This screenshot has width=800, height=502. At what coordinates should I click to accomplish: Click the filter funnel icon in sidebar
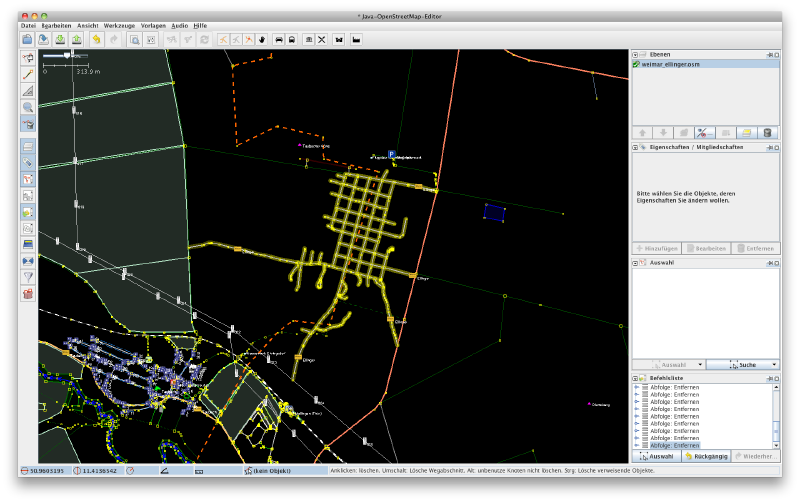pos(28,277)
